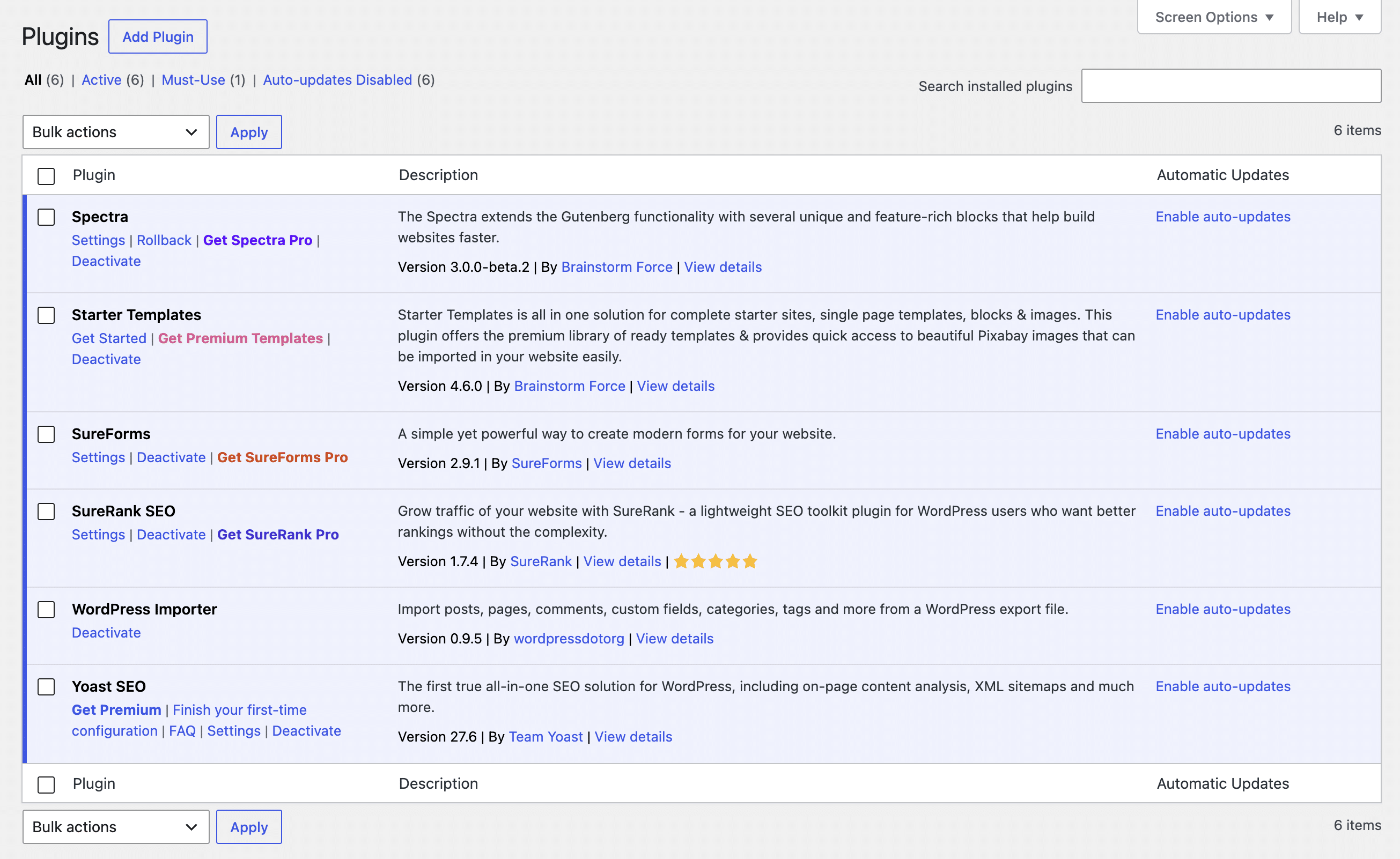Click Get Premium Templates link
This screenshot has height=859, width=1400.
pos(240,338)
